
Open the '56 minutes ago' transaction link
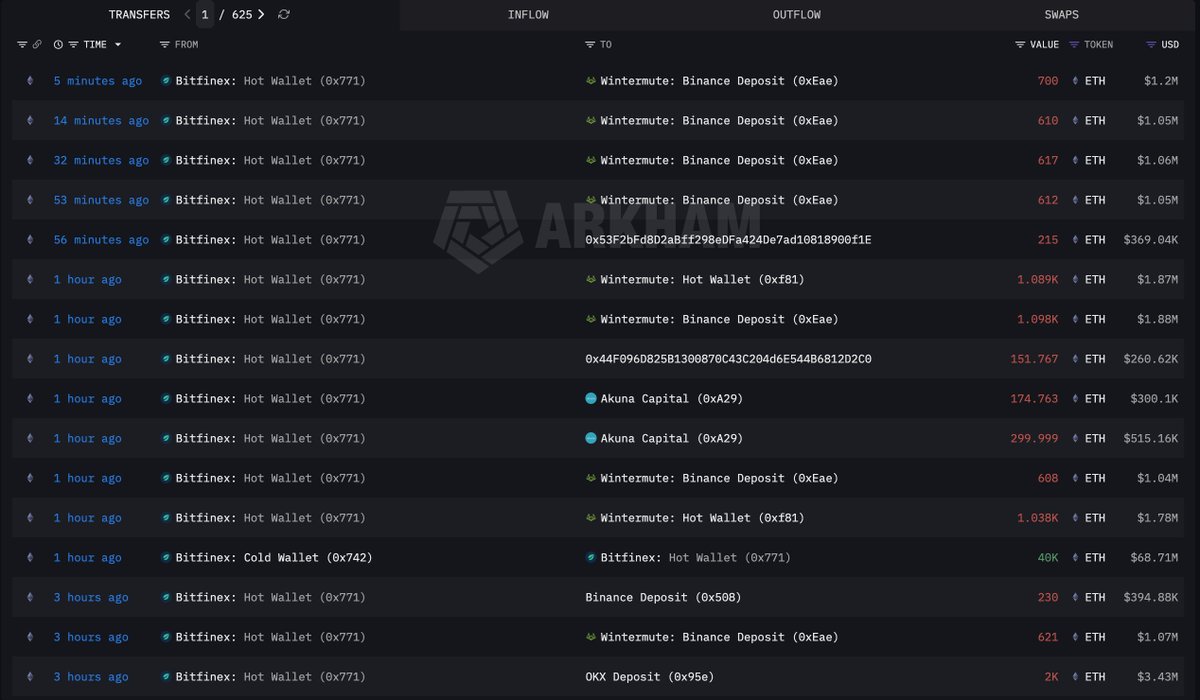tap(101, 240)
